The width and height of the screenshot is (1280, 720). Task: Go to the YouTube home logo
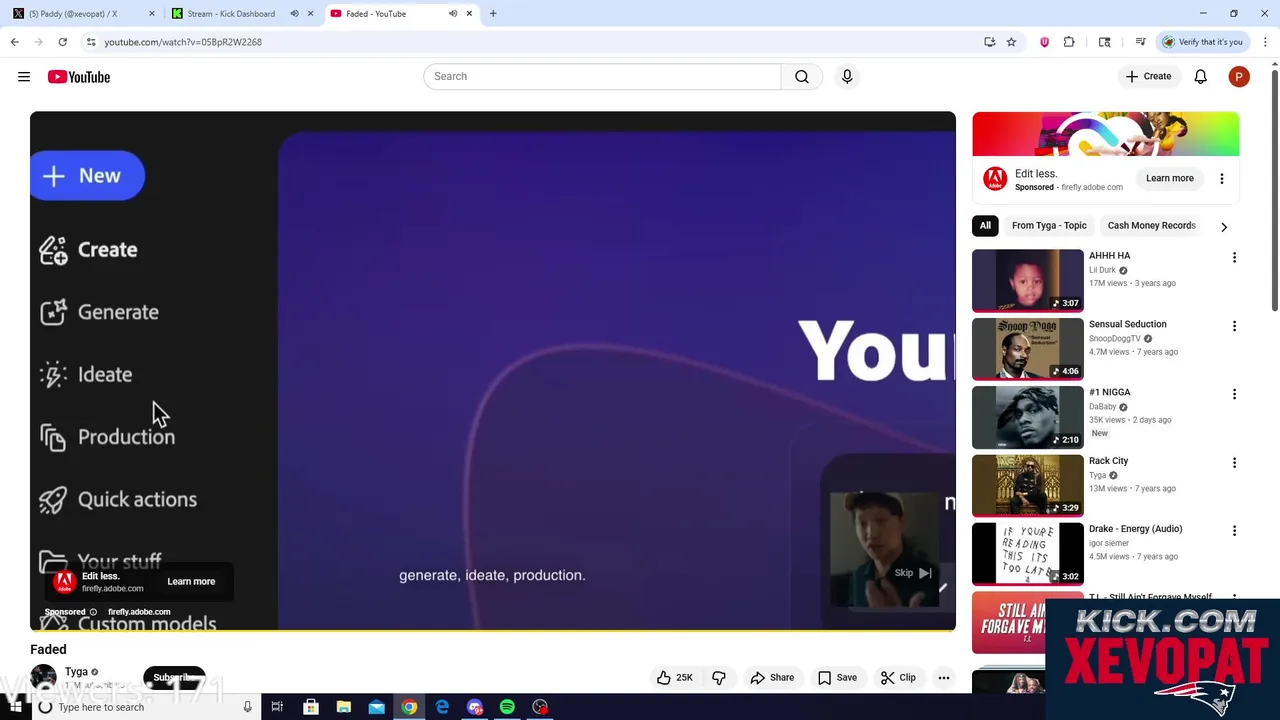pos(79,77)
